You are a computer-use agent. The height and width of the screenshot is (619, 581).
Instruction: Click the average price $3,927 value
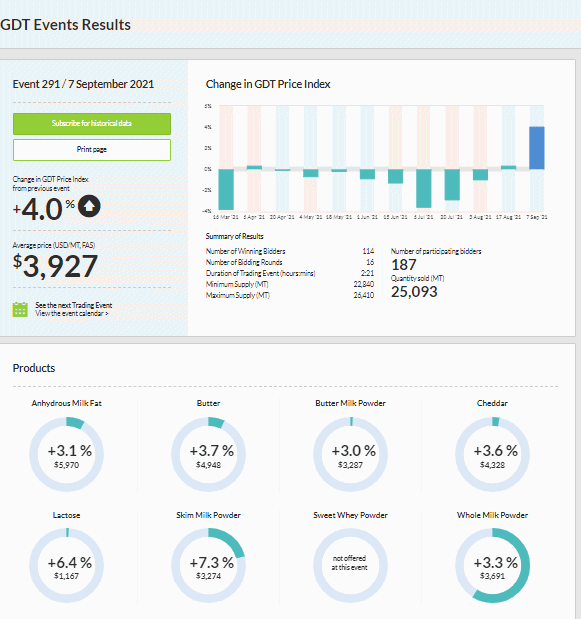coord(55,266)
